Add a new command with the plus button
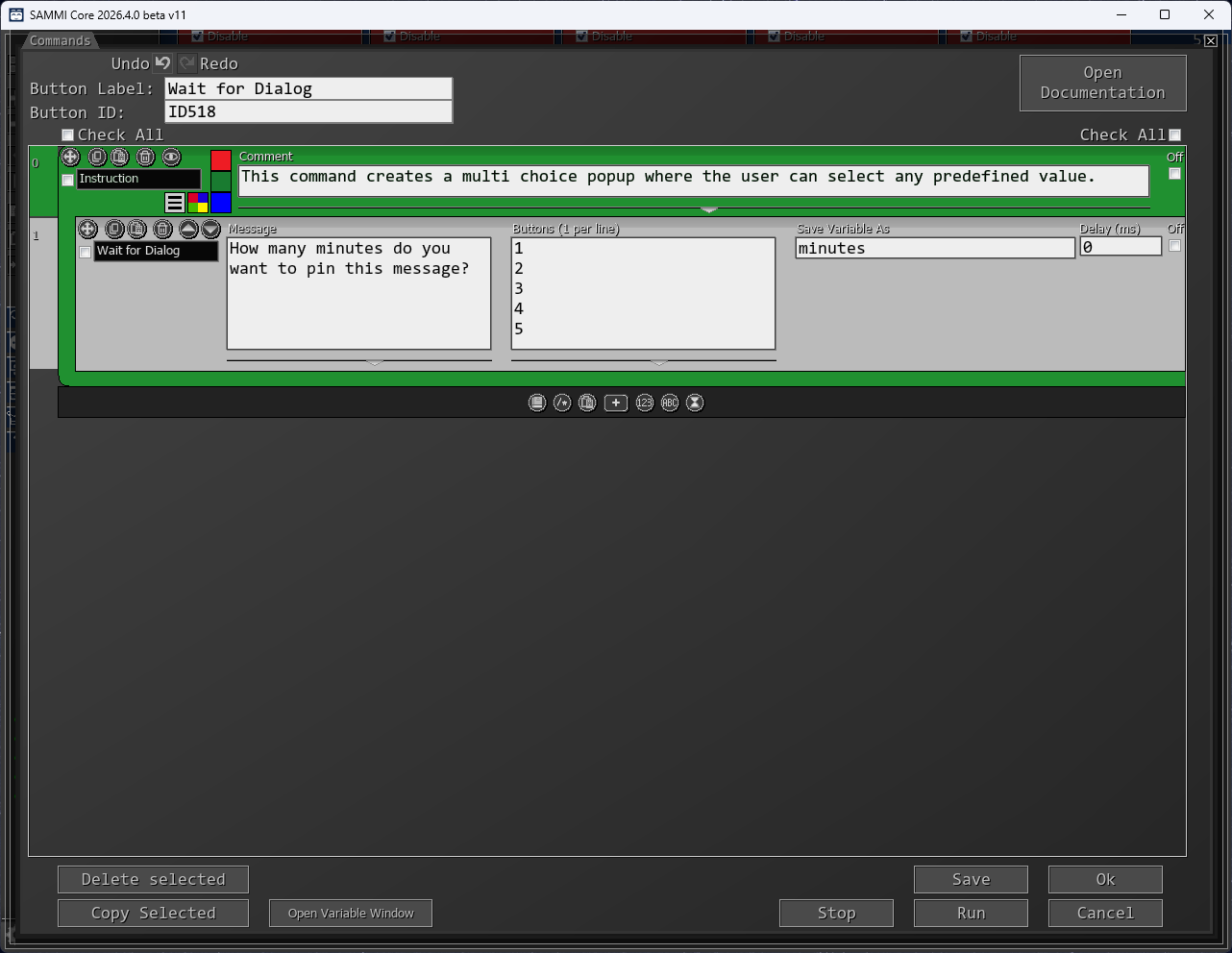The height and width of the screenshot is (953, 1232). pos(616,403)
